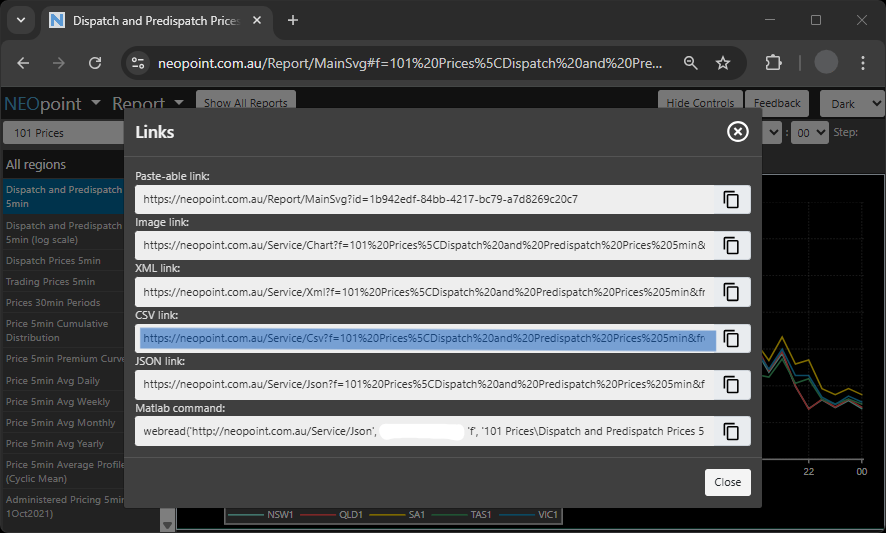
Task: Close Links dialog with X icon
Action: coord(737,132)
